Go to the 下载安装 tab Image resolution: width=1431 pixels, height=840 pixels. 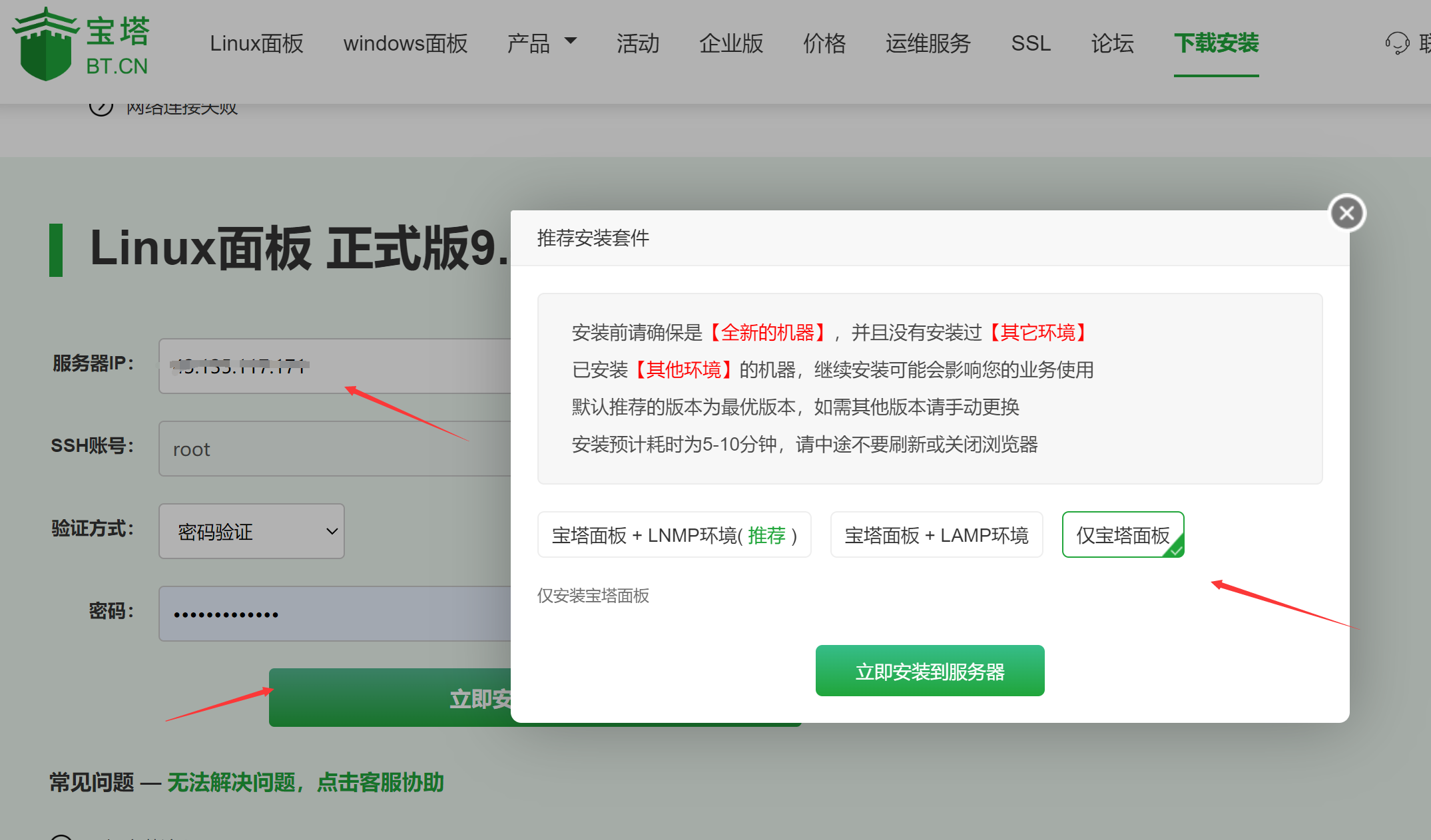(1216, 43)
